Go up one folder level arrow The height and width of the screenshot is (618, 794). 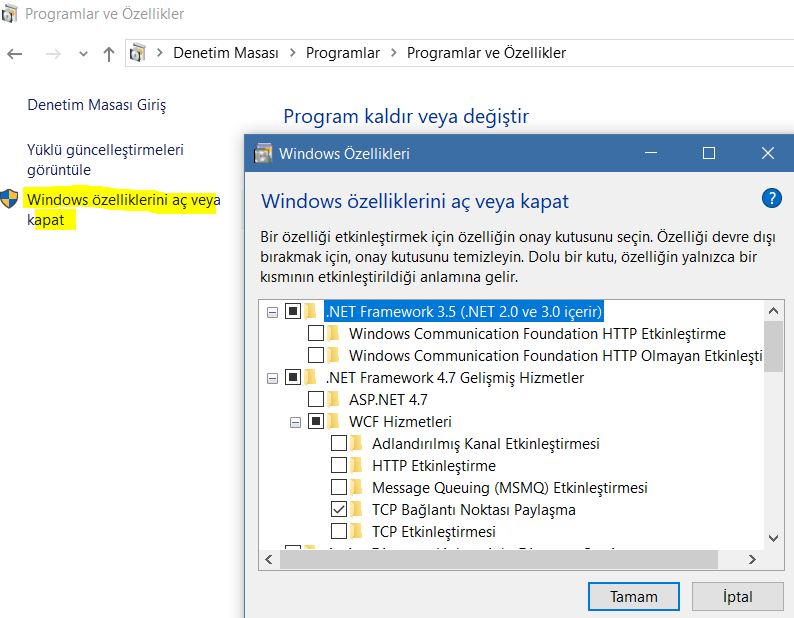tap(109, 53)
